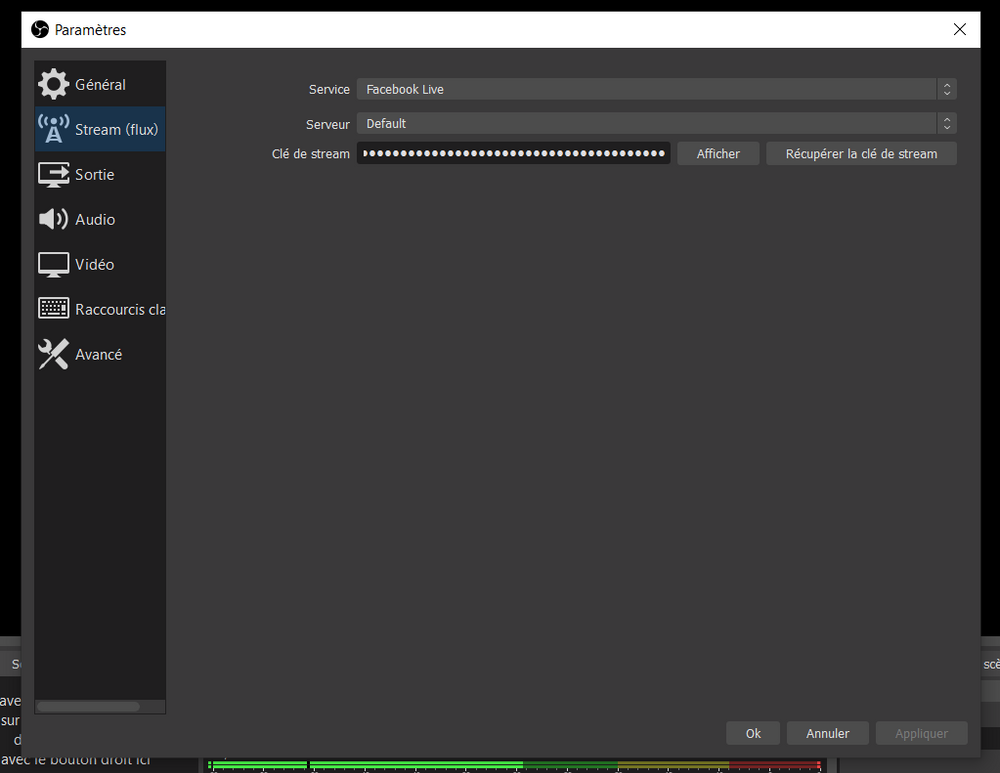Open the Service dropdown showing Facebook Live
The image size is (1000, 773).
[x=656, y=89]
